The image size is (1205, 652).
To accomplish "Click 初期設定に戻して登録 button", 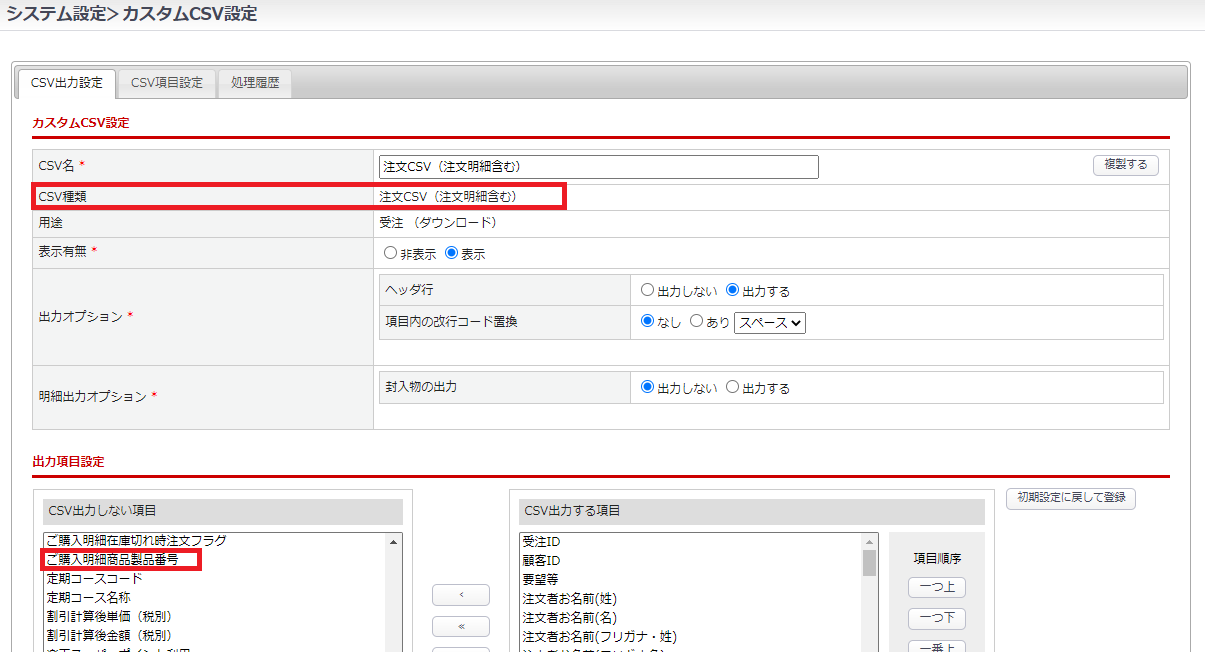I will 1070,498.
